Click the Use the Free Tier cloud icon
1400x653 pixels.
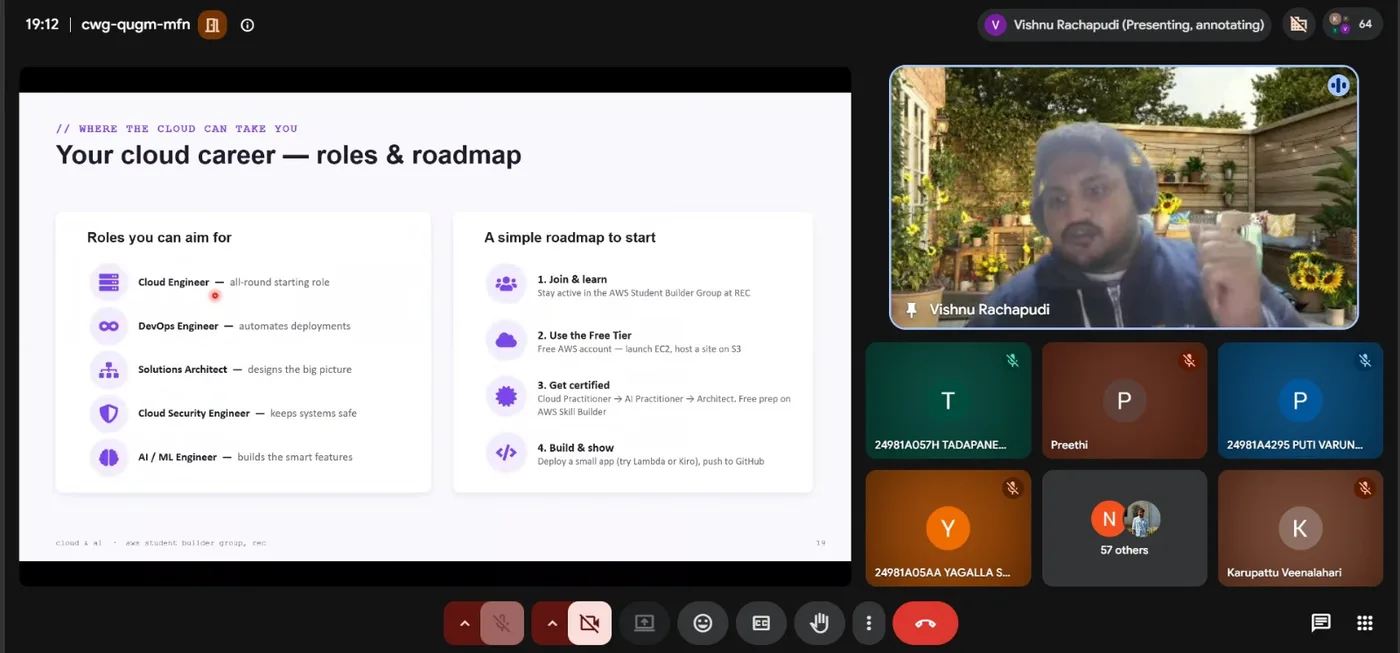pyautogui.click(x=506, y=340)
